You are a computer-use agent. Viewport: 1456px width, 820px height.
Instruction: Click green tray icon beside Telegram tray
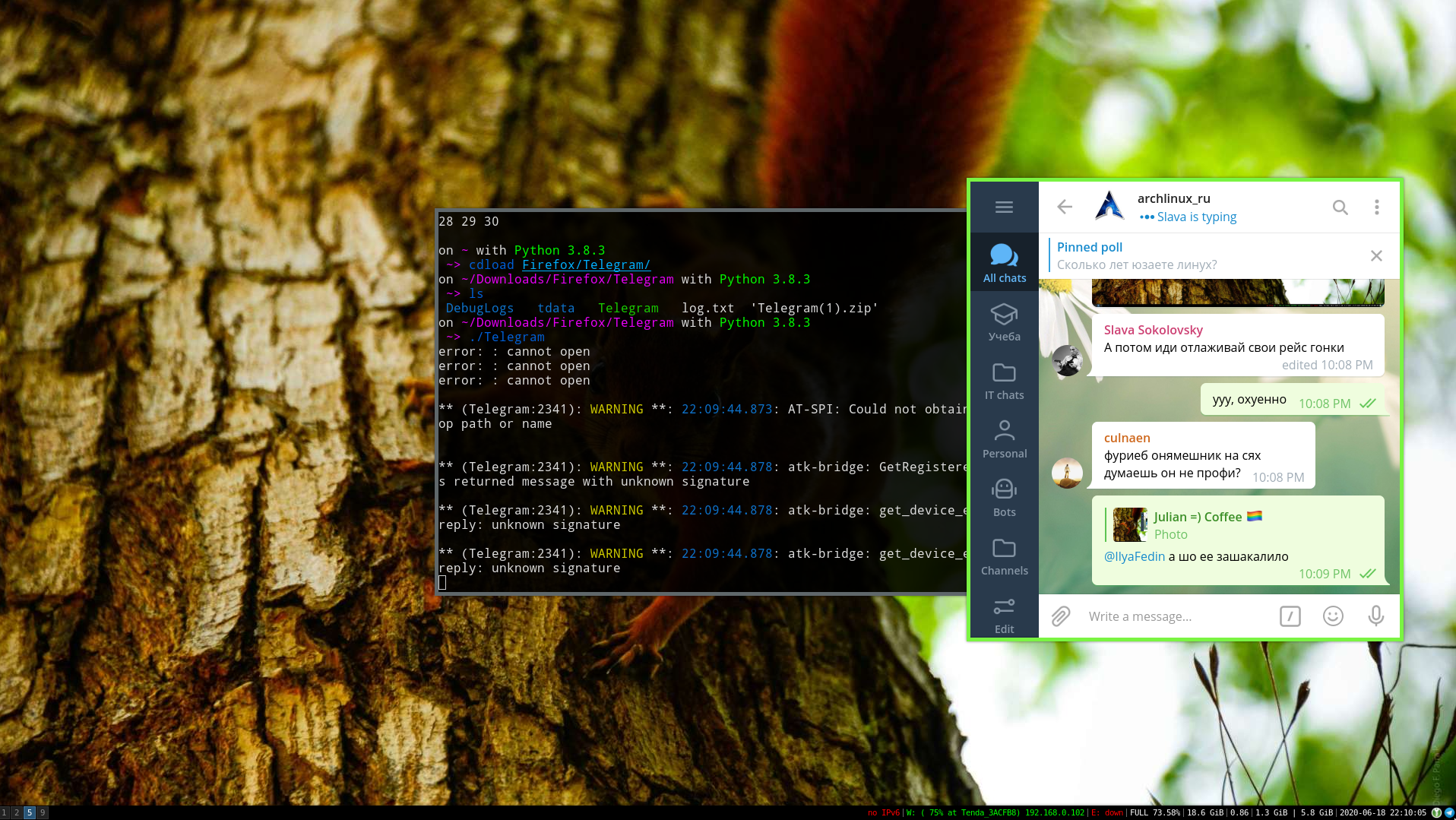coord(1436,812)
